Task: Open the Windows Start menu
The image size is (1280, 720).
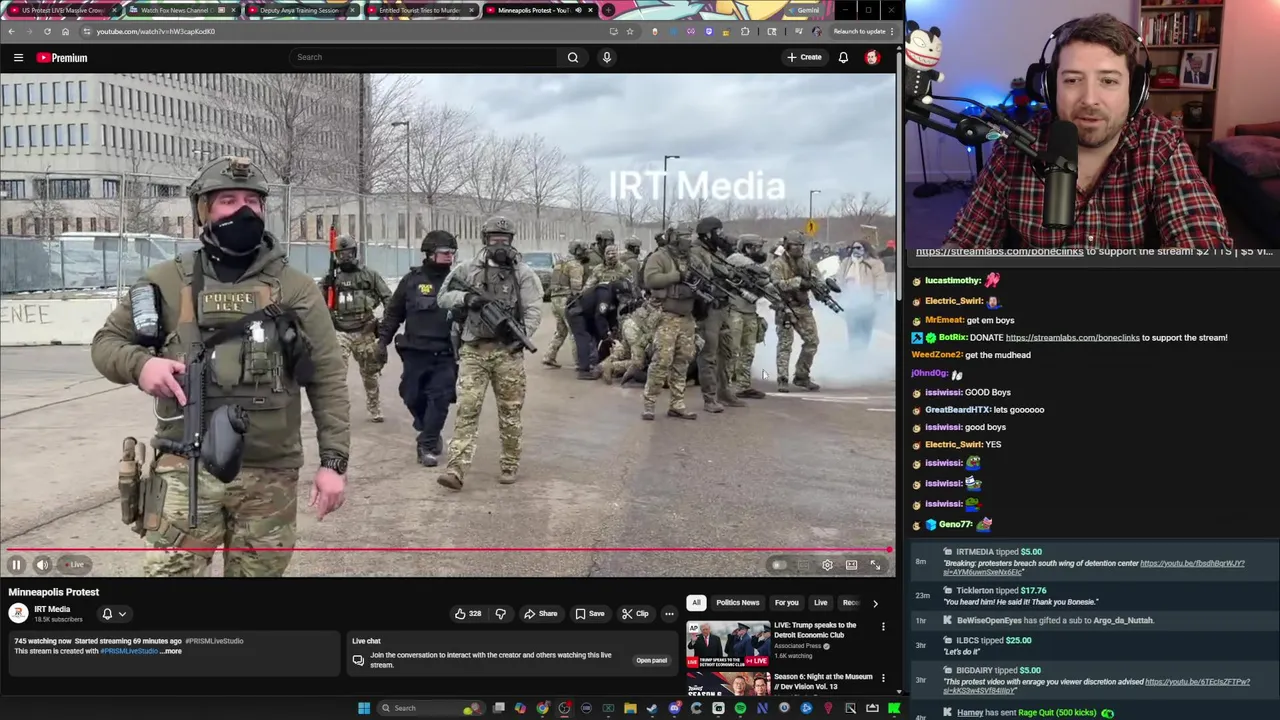Action: coord(364,708)
